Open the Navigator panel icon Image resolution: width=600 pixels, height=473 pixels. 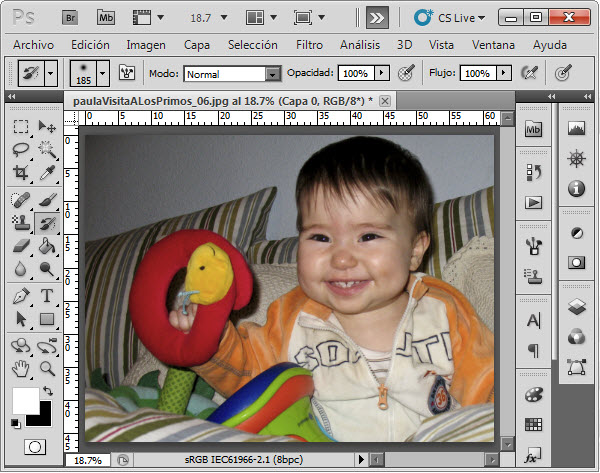[577, 159]
